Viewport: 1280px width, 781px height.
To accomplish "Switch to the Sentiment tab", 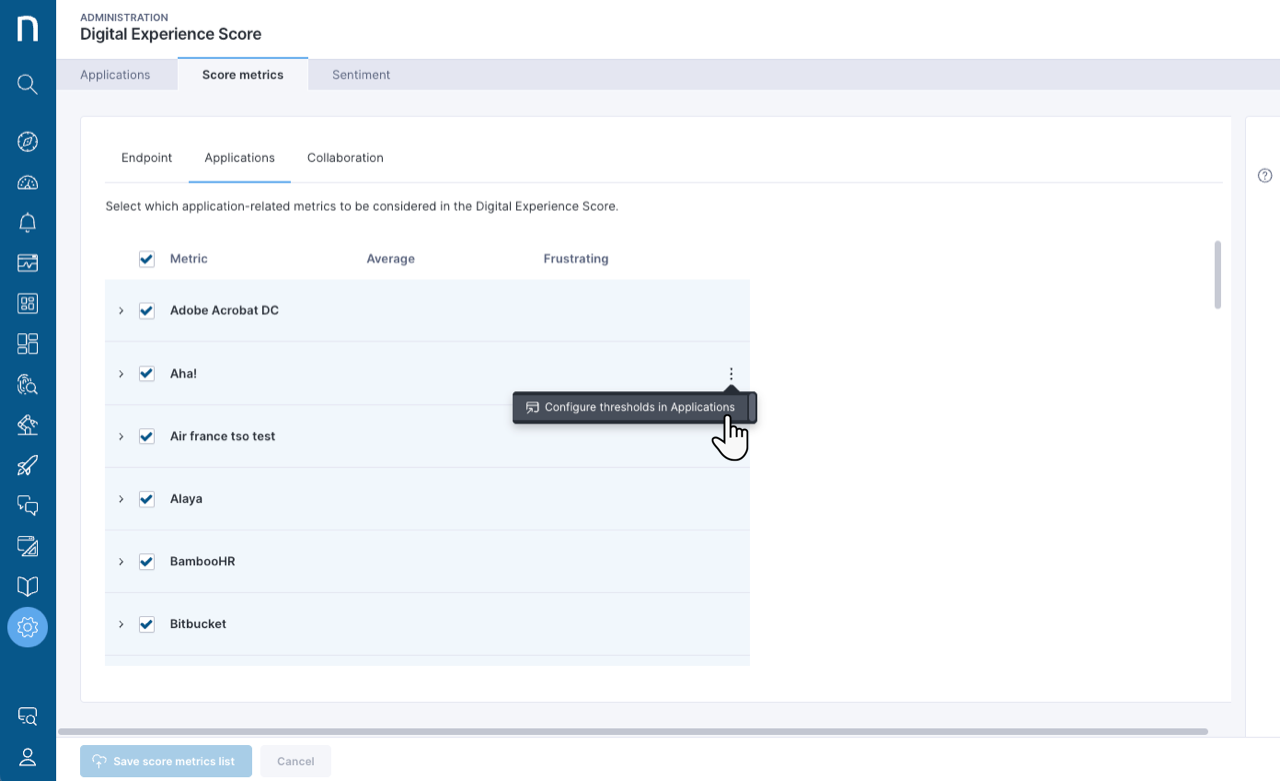I will pyautogui.click(x=361, y=75).
